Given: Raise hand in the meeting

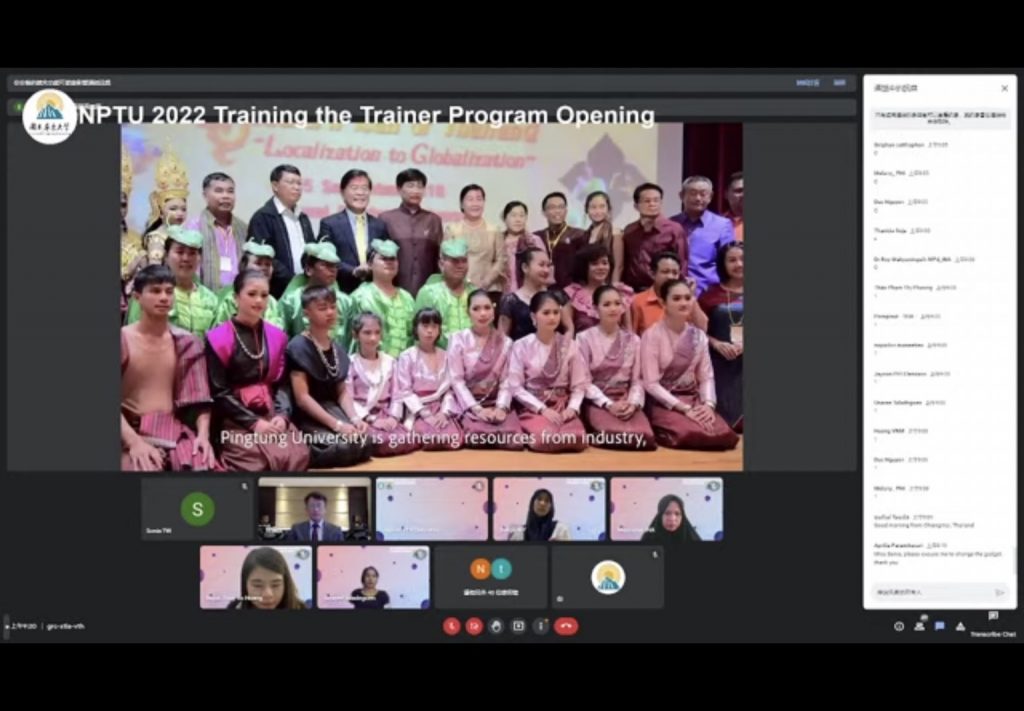Looking at the screenshot, I should pos(496,626).
